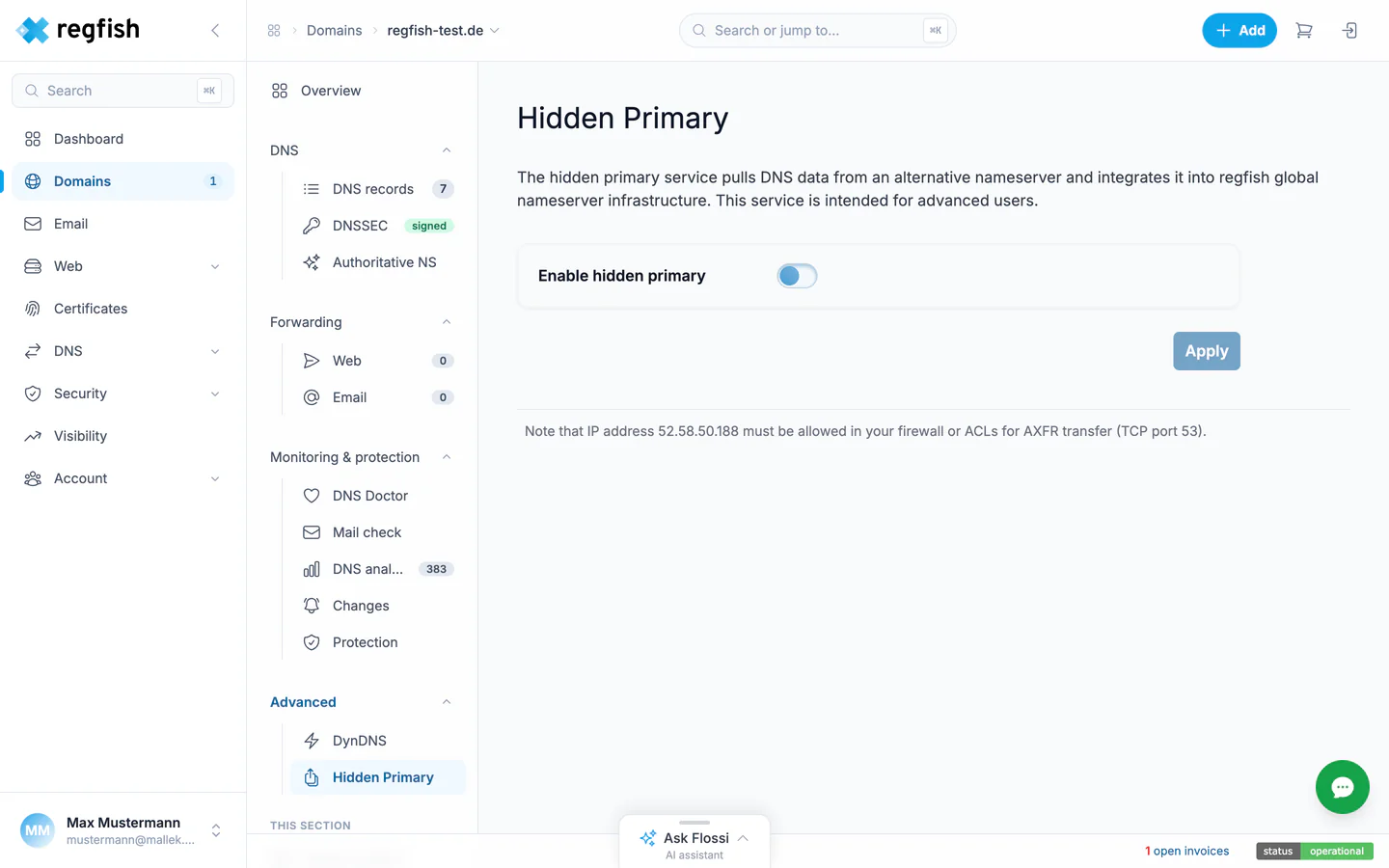Collapse the Advanced section

tap(447, 702)
